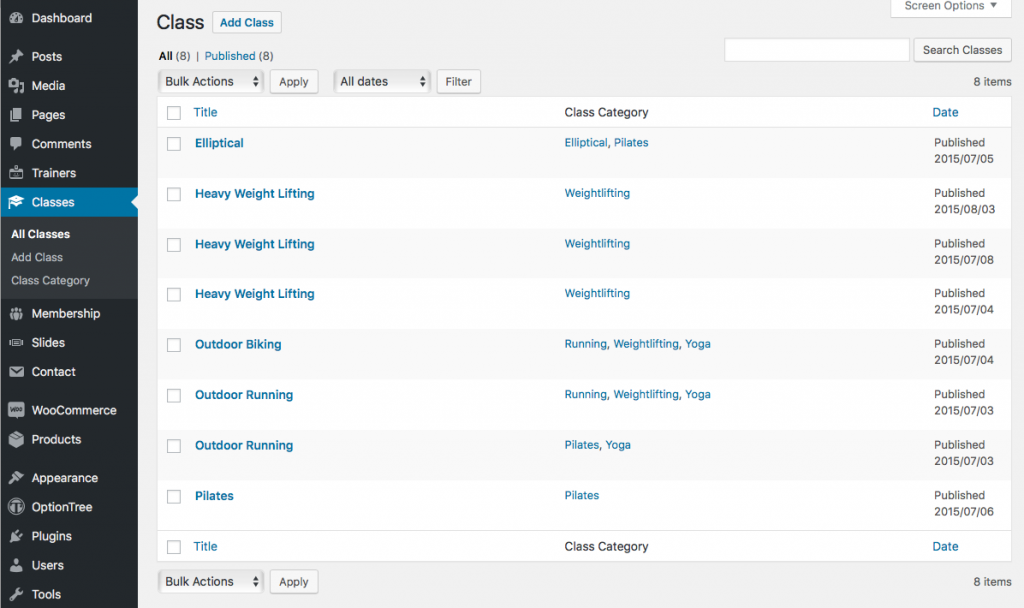Select the Pilates row checkbox
The height and width of the screenshot is (608, 1024).
coord(174,496)
